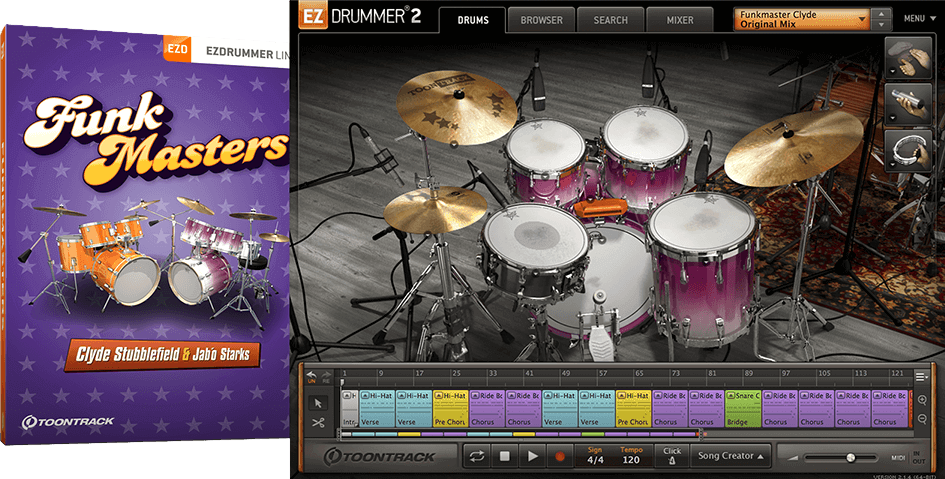The width and height of the screenshot is (945, 479).
Task: Toggle the Click metronome
Action: [672, 456]
